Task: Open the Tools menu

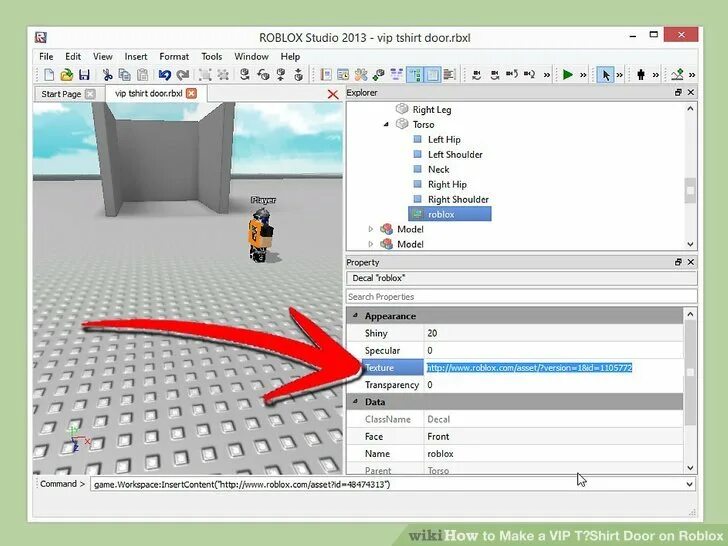Action: (212, 57)
